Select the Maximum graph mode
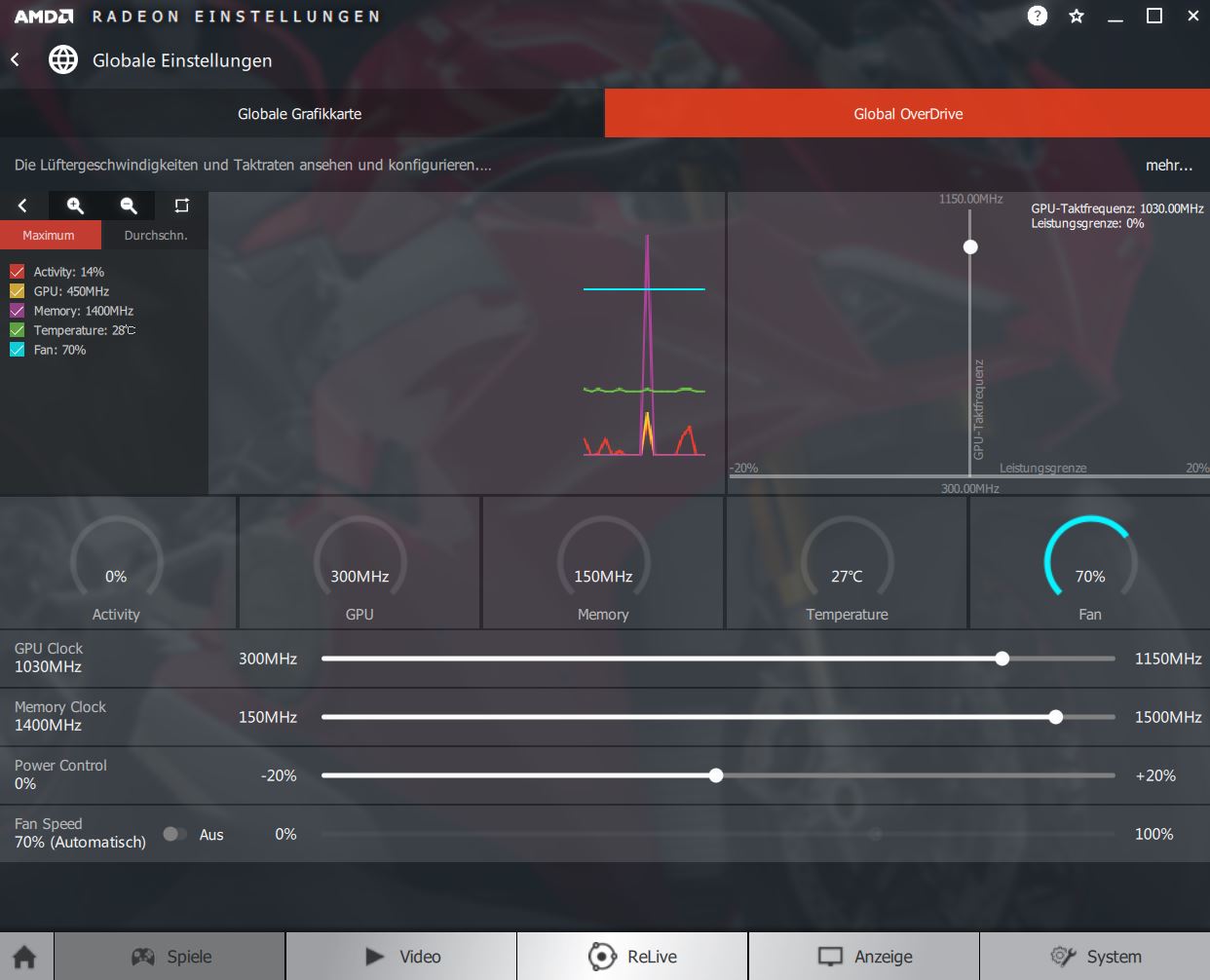Viewport: 1210px width, 980px height. pyautogui.click(x=50, y=235)
